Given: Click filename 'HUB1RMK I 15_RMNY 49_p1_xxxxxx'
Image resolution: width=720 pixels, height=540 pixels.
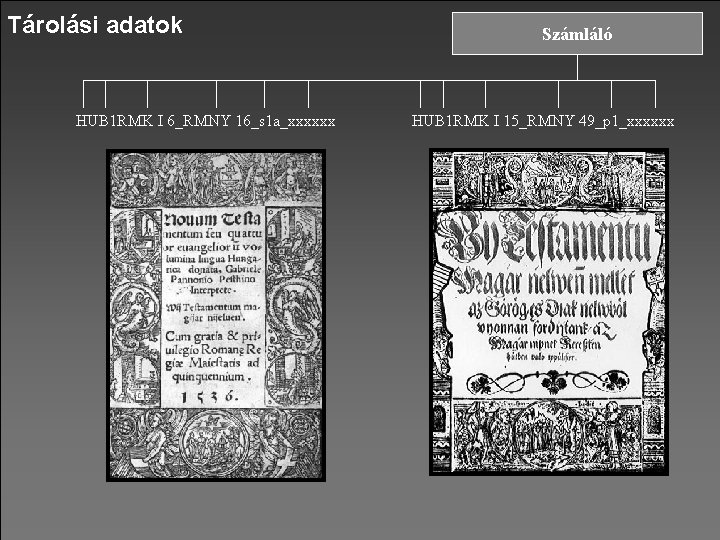Looking at the screenshot, I should pyautogui.click(x=543, y=121).
